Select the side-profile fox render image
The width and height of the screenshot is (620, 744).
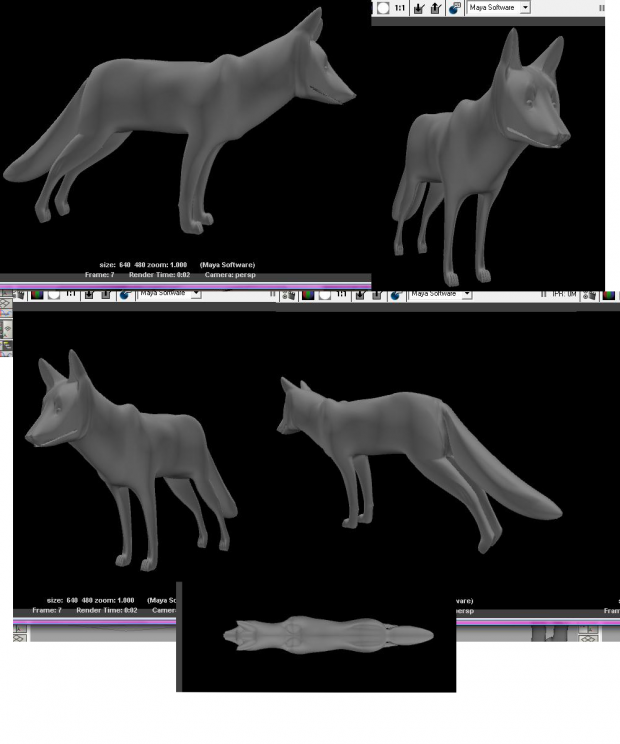click(x=179, y=122)
